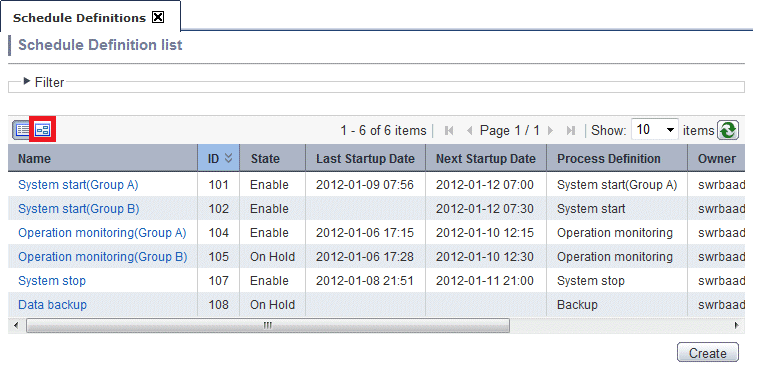Screen dimensions: 761x373
Task: Open System start(Group A) schedule
Action: pyautogui.click(x=78, y=185)
